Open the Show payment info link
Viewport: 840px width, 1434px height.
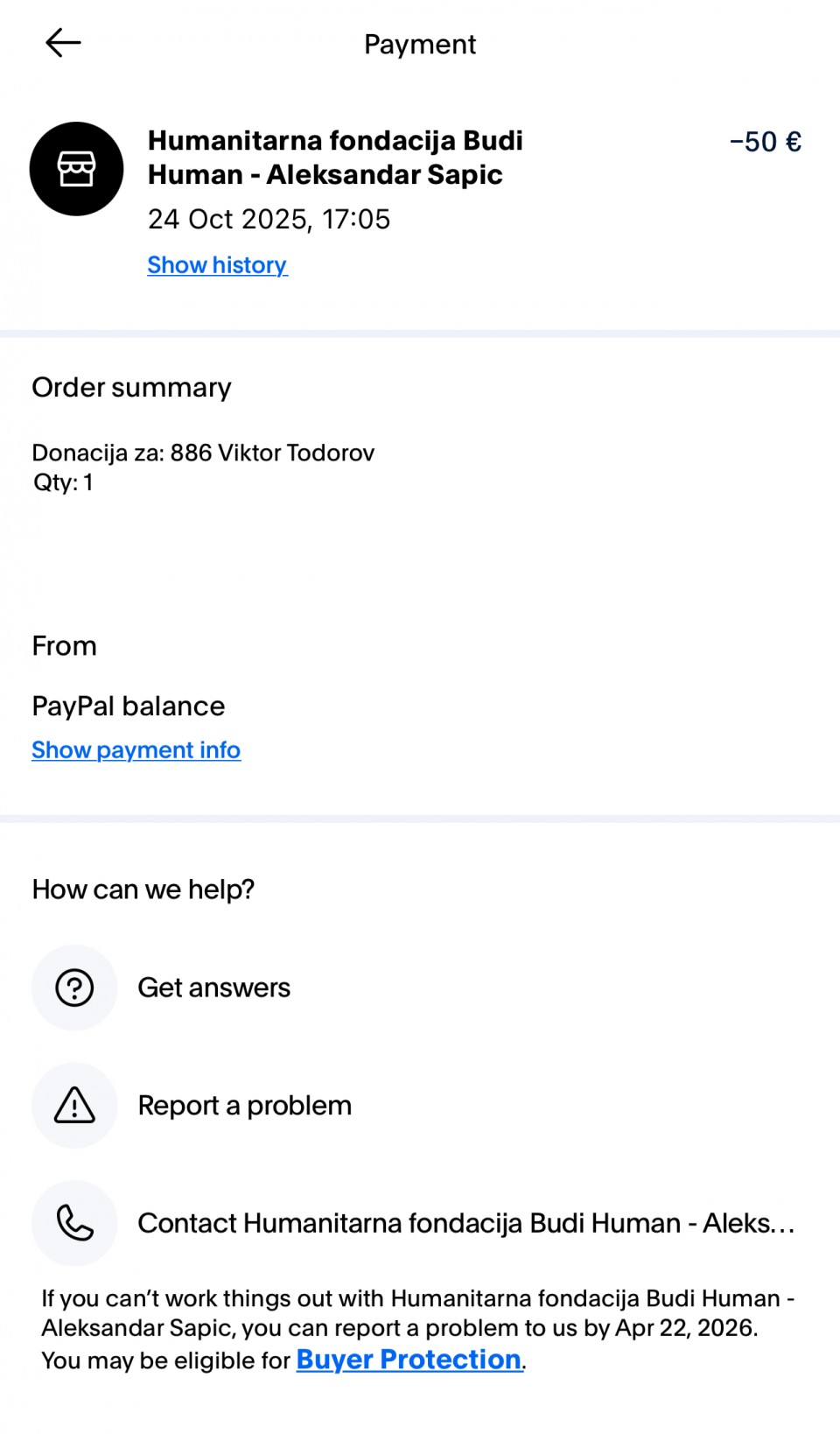tap(136, 750)
